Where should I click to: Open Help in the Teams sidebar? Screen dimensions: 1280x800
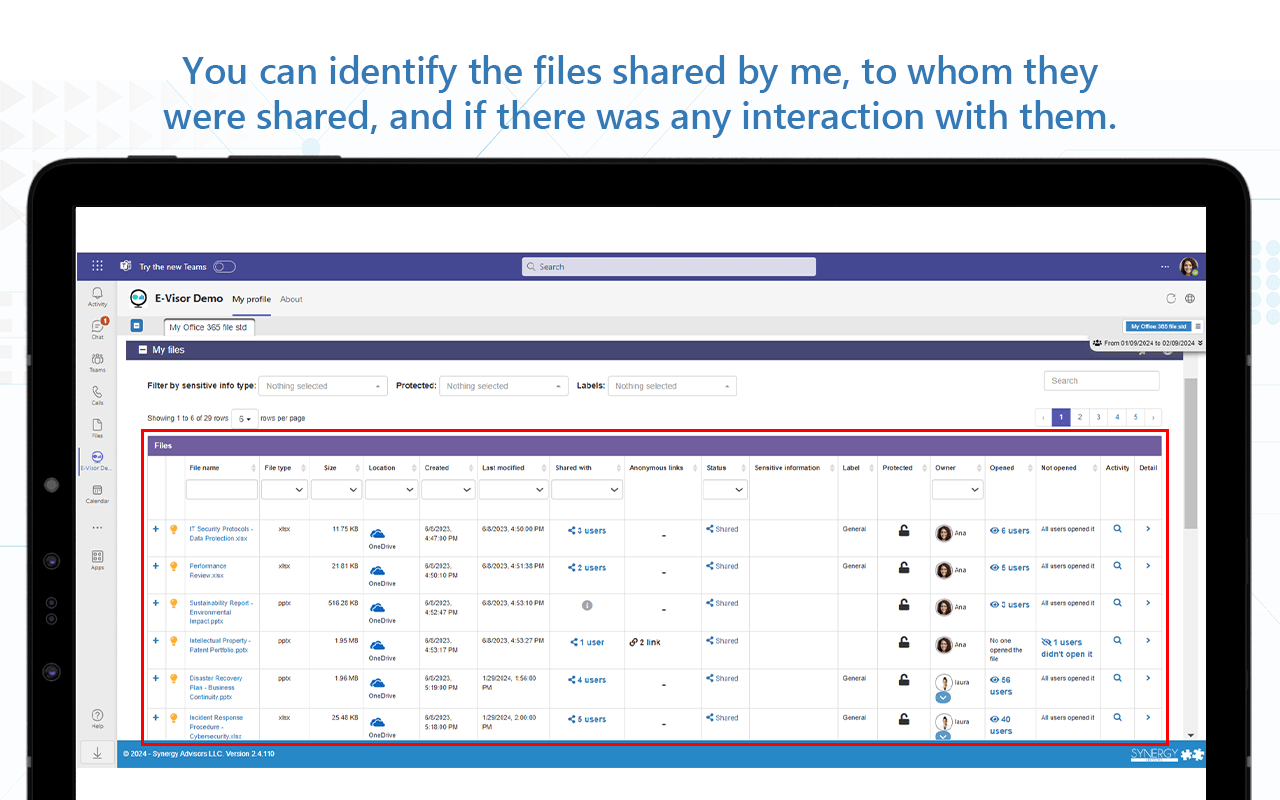pos(97,718)
